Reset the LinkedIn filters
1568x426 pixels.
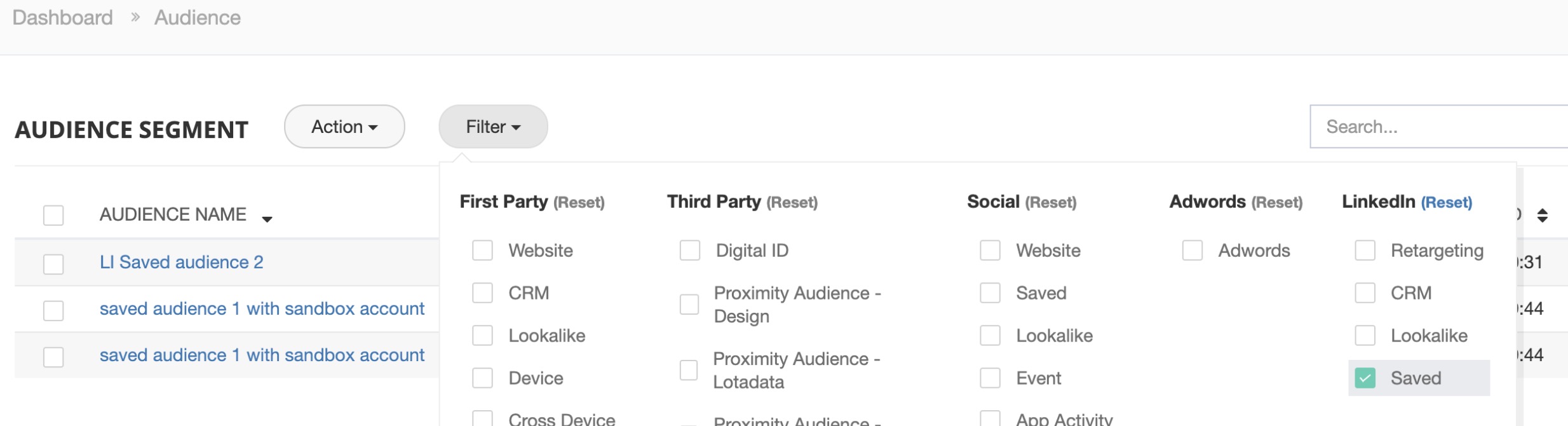pyautogui.click(x=1446, y=203)
